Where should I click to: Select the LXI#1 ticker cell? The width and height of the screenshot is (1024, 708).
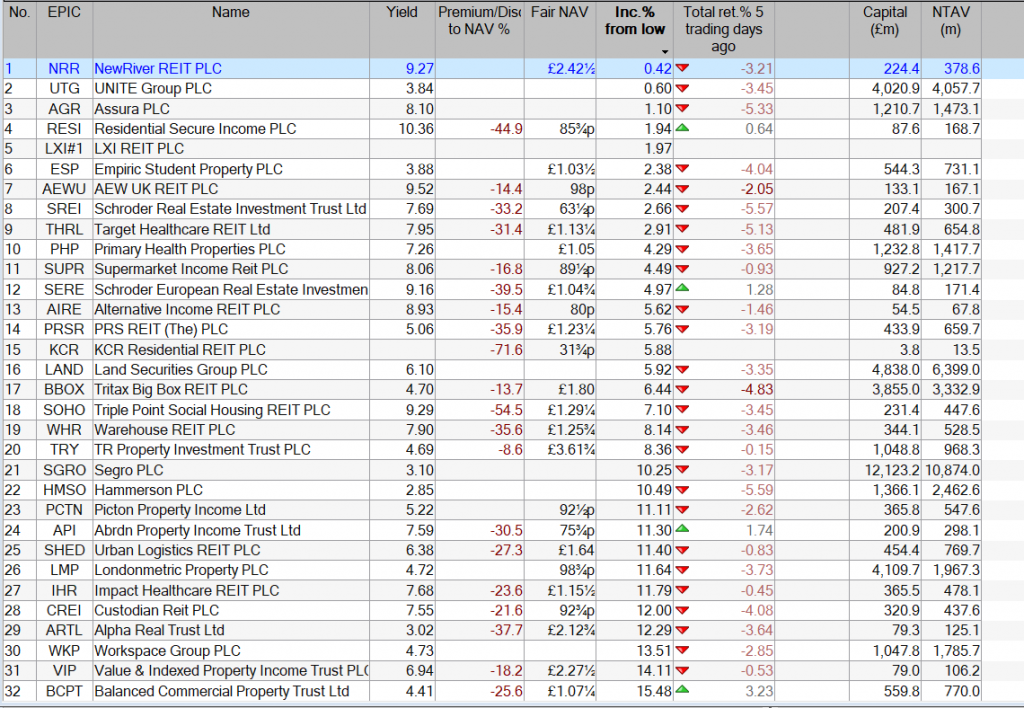point(64,148)
